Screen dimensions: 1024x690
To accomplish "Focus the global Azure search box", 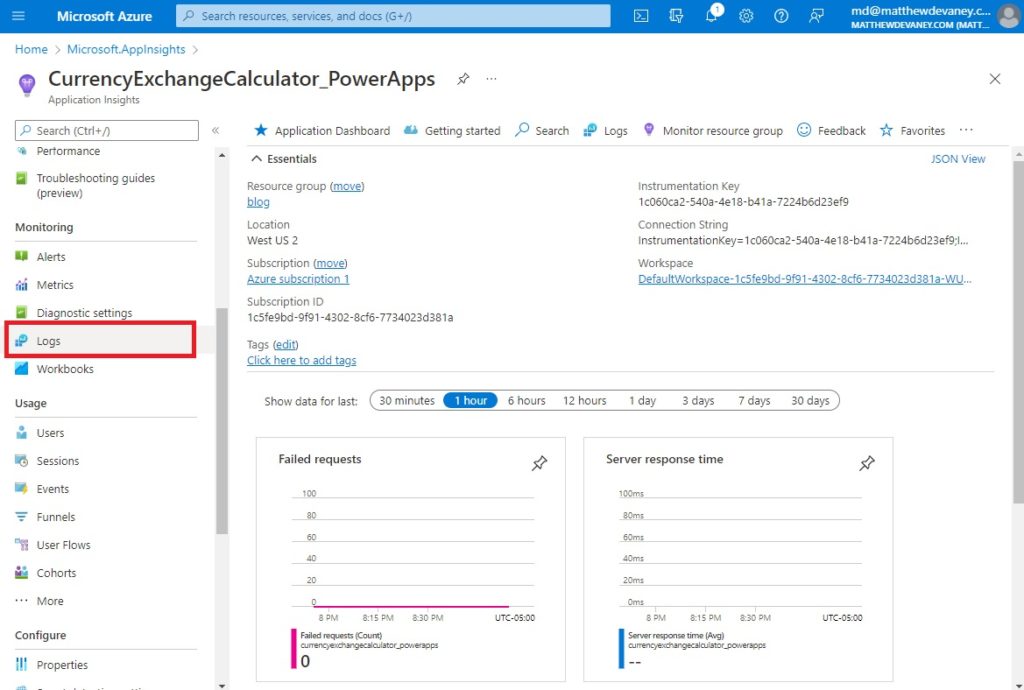I will (x=393, y=16).
